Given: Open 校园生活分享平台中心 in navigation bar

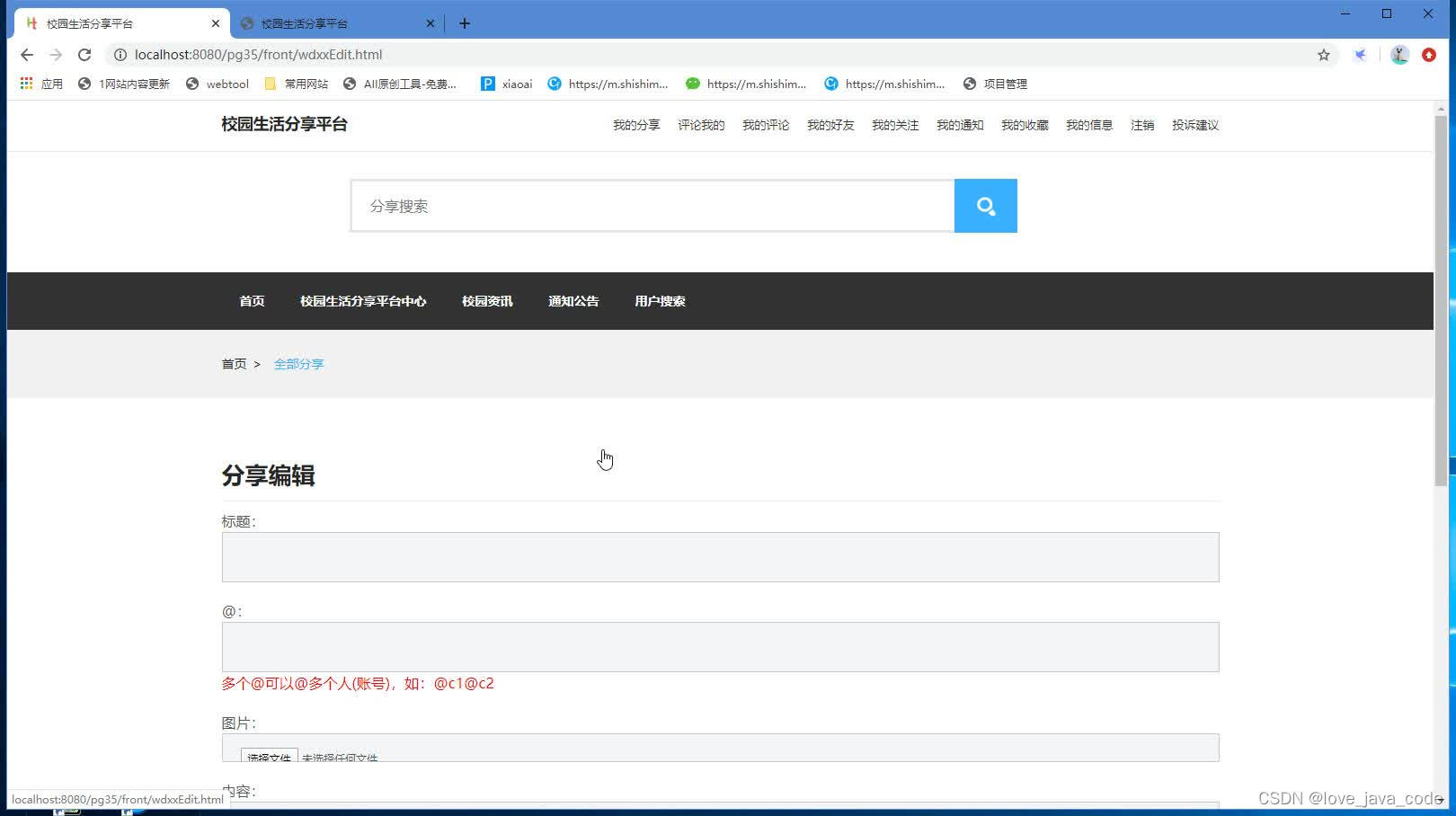Looking at the screenshot, I should coord(363,301).
